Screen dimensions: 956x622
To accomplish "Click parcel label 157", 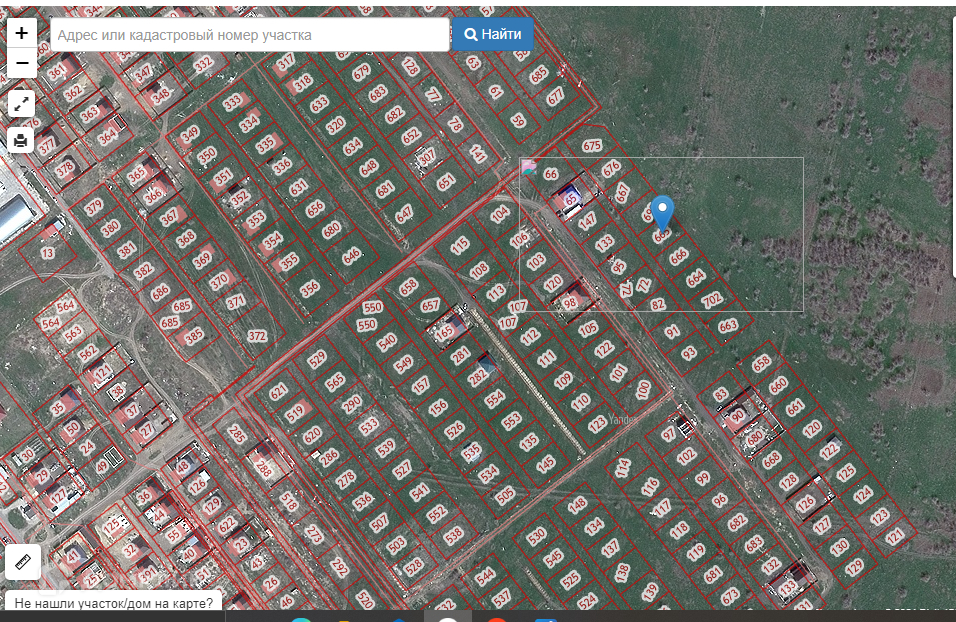I will tap(421, 385).
